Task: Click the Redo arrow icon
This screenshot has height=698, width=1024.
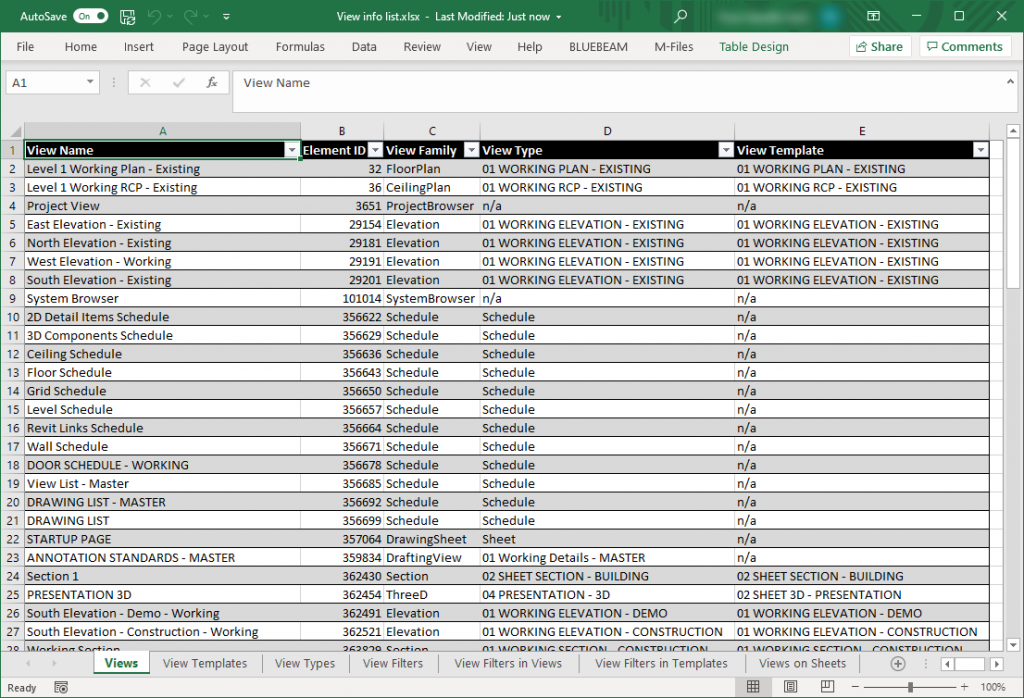Action: (x=191, y=16)
